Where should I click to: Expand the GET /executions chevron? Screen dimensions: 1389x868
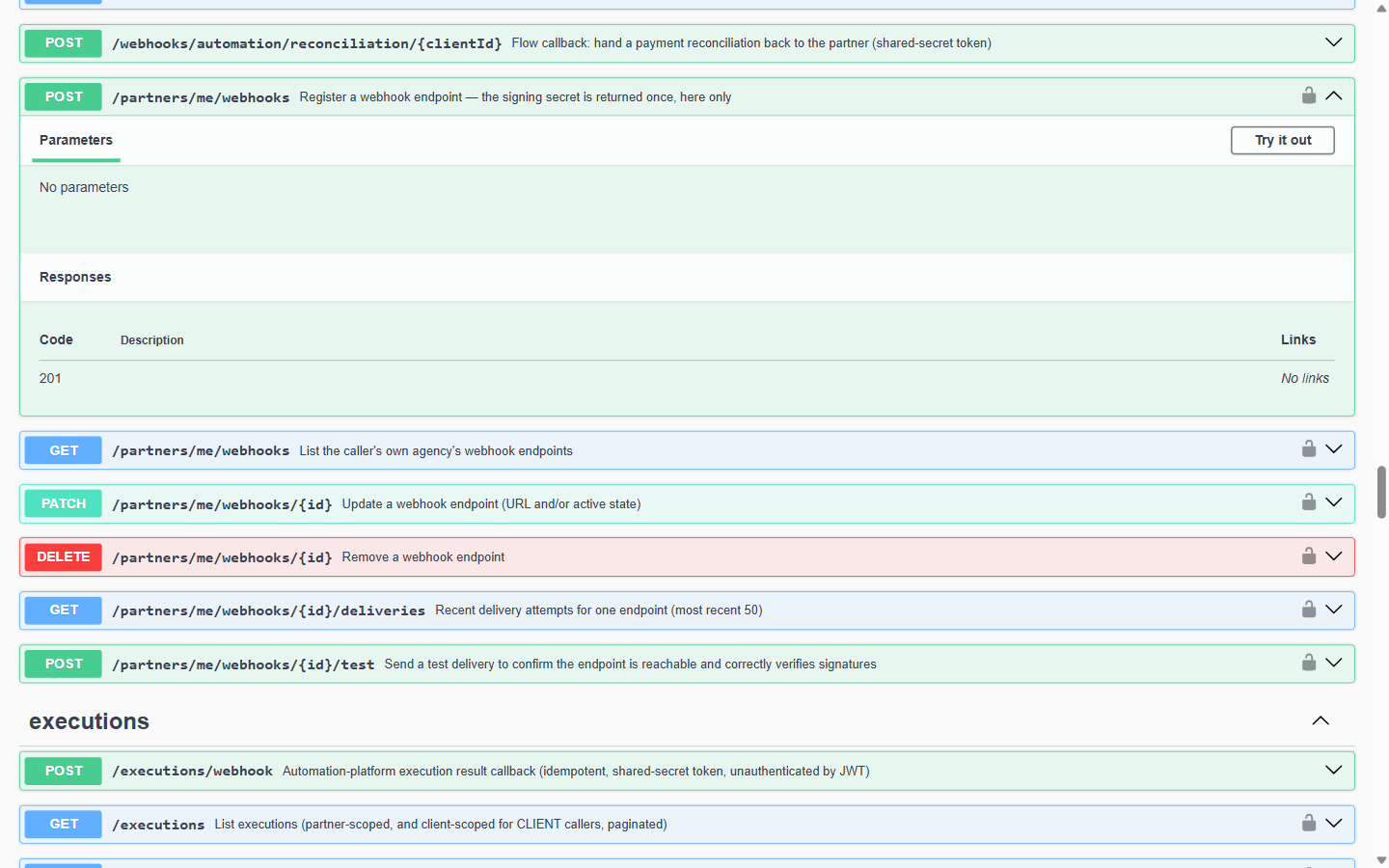pyautogui.click(x=1334, y=824)
